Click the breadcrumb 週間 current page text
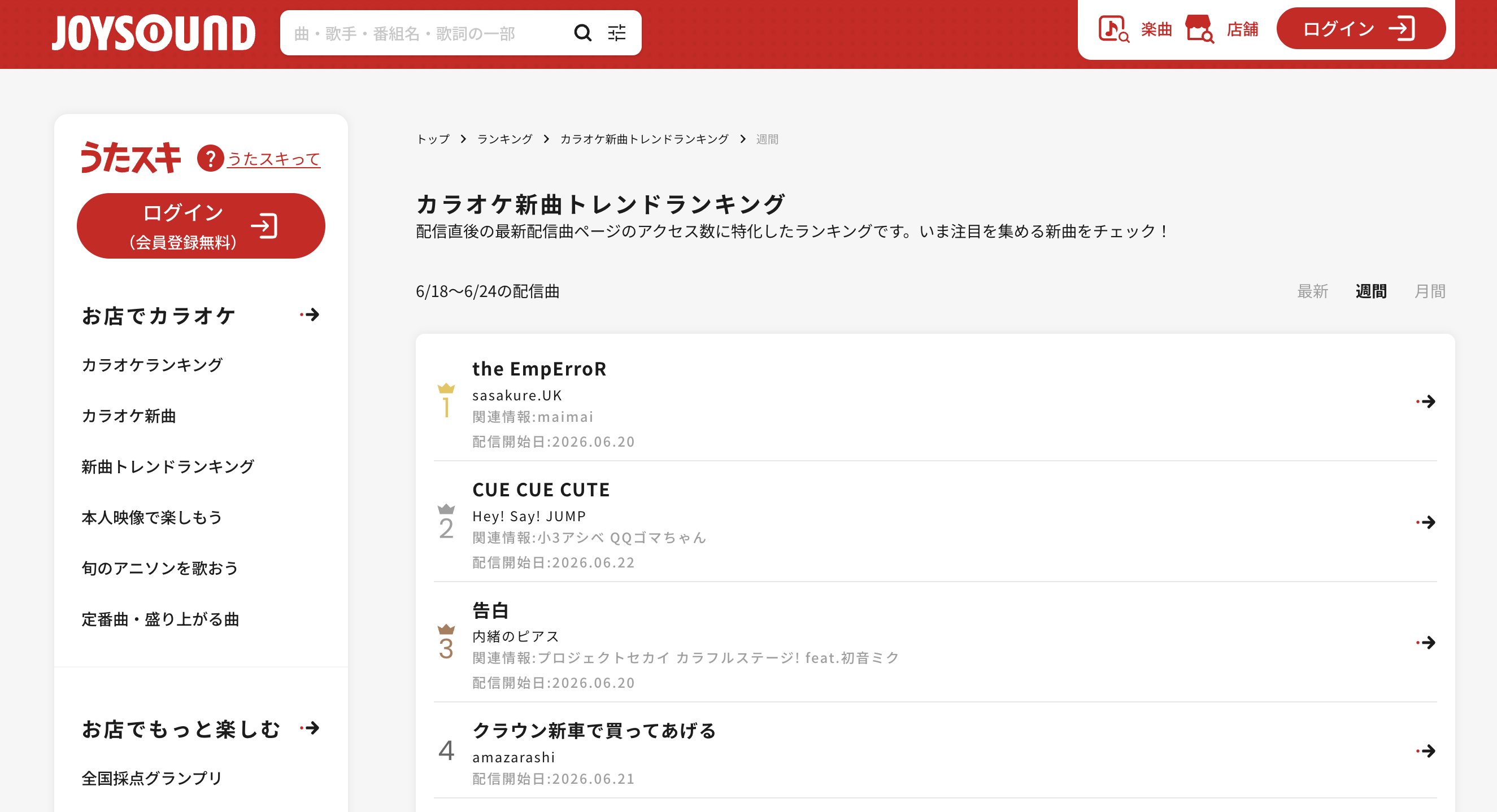Image resolution: width=1497 pixels, height=812 pixels. click(x=767, y=139)
